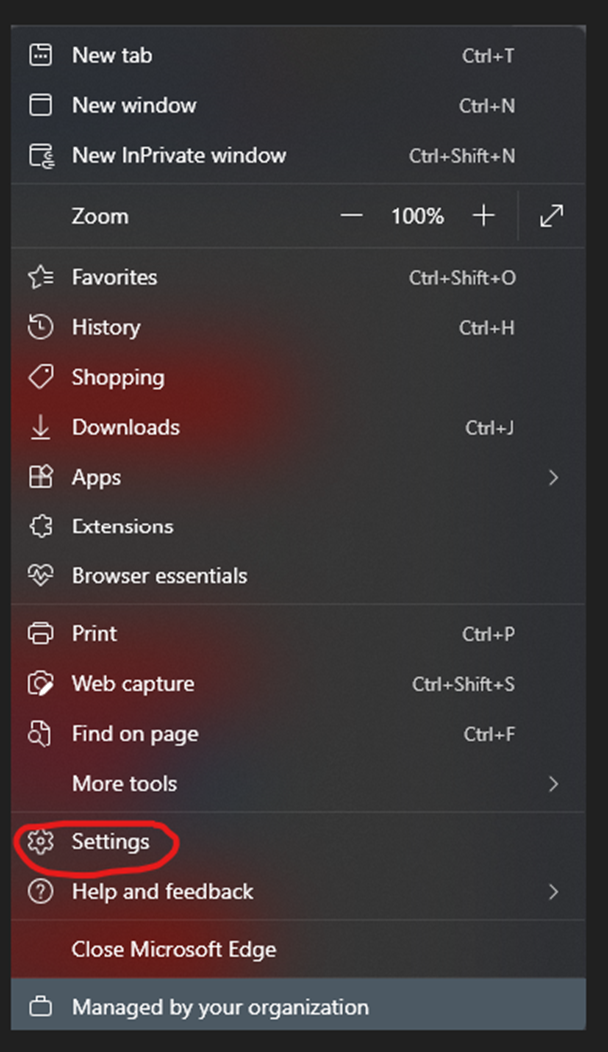Click the Downloads arrow icon
Screen dimensions: 608x1052
pyautogui.click(x=40, y=427)
